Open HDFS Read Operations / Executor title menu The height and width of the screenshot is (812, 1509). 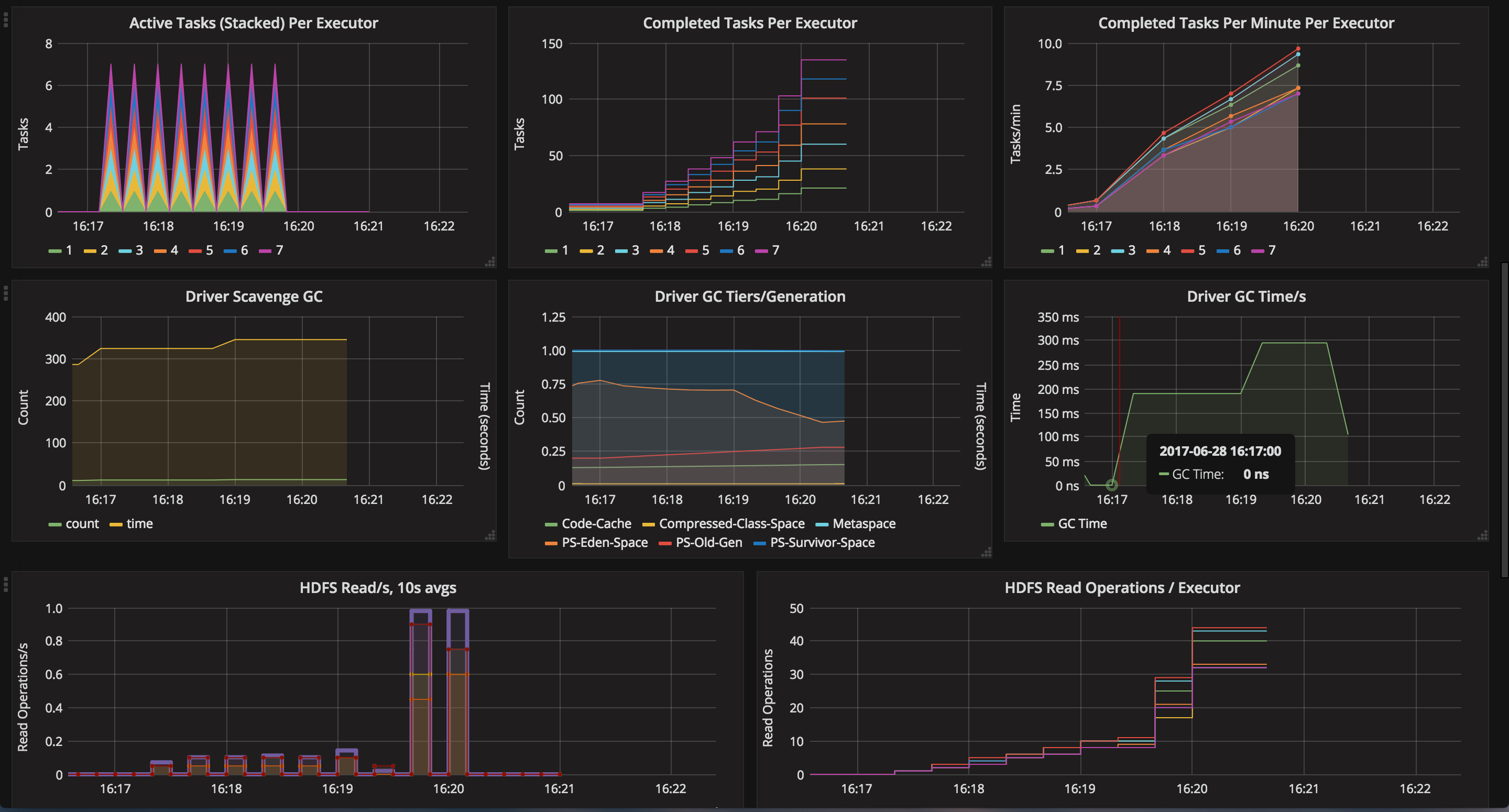click(1122, 588)
